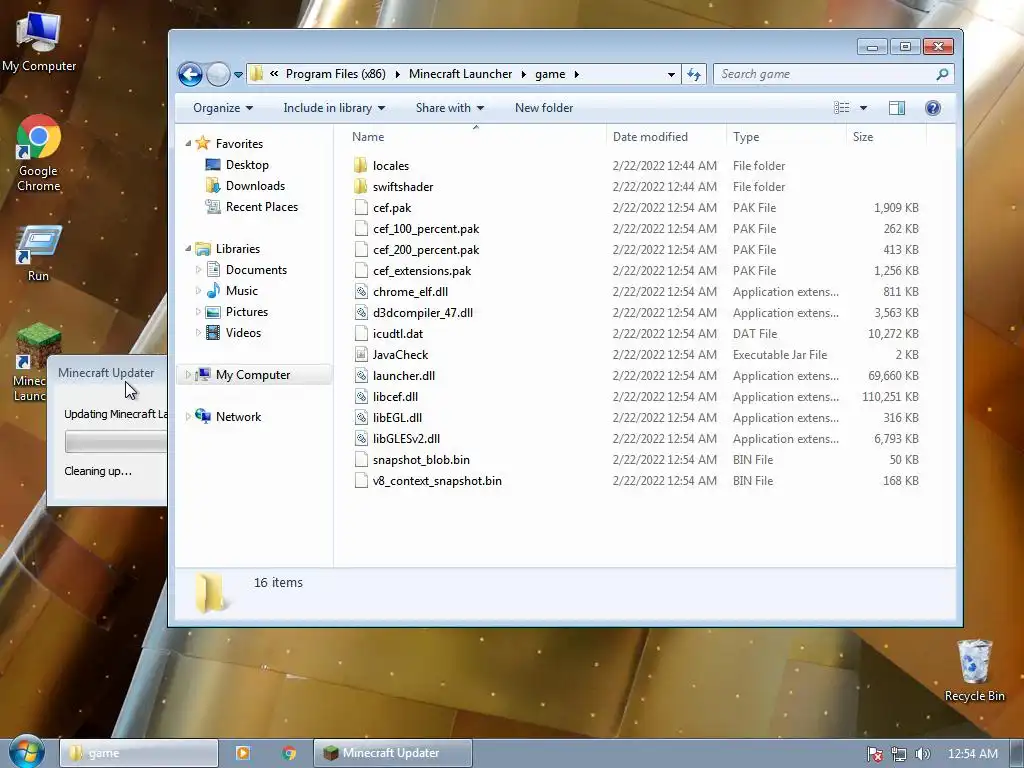Select Minecraft Launcher in address path
This screenshot has width=1024, height=768.
tap(460, 74)
